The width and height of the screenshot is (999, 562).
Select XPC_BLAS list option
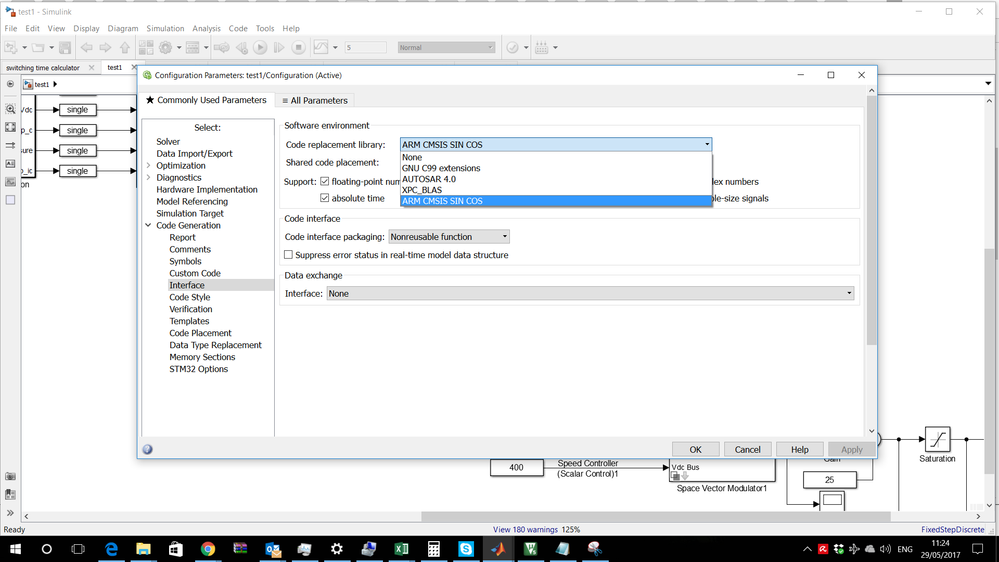[556, 190]
